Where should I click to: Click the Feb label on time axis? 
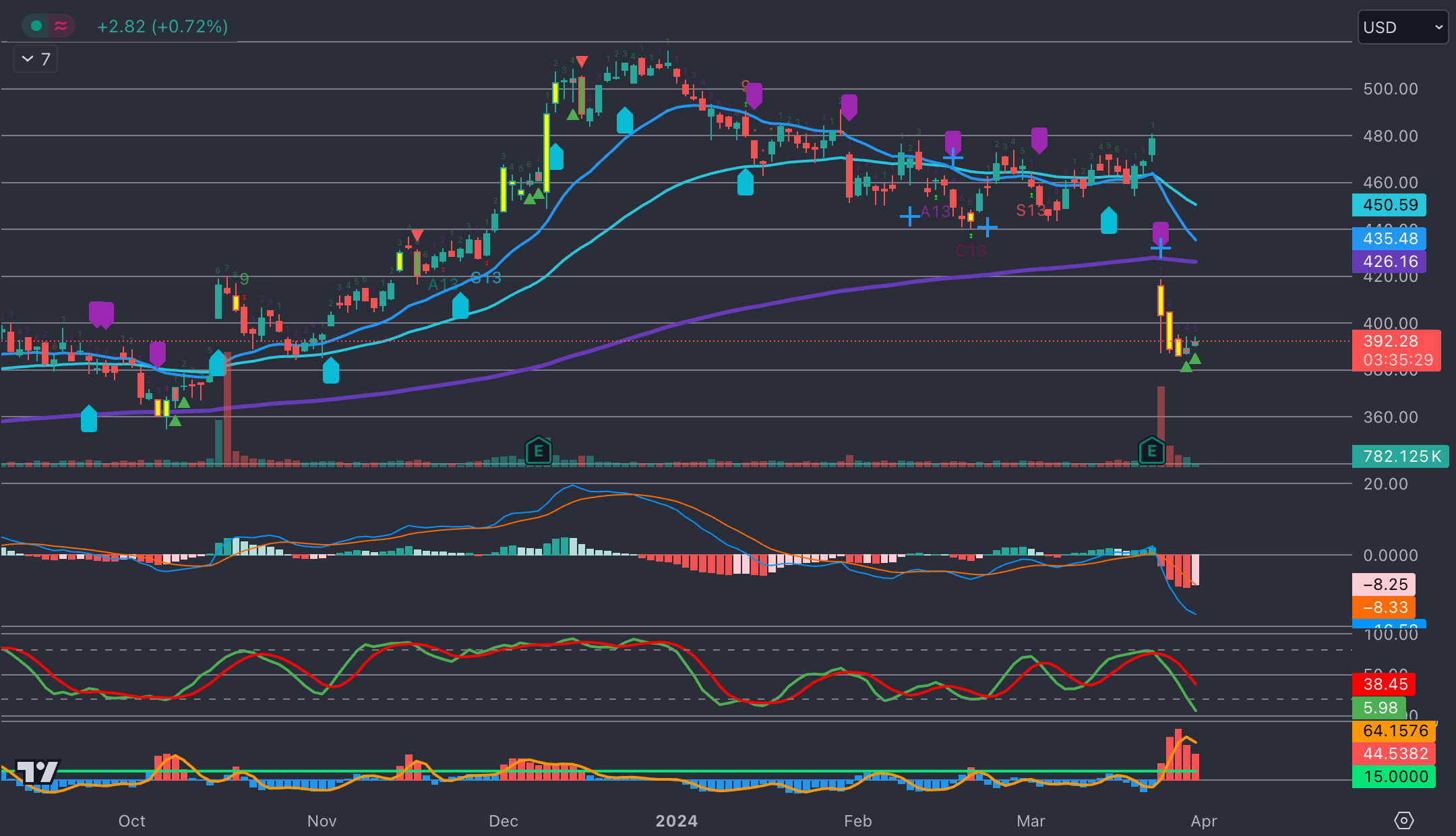858,821
